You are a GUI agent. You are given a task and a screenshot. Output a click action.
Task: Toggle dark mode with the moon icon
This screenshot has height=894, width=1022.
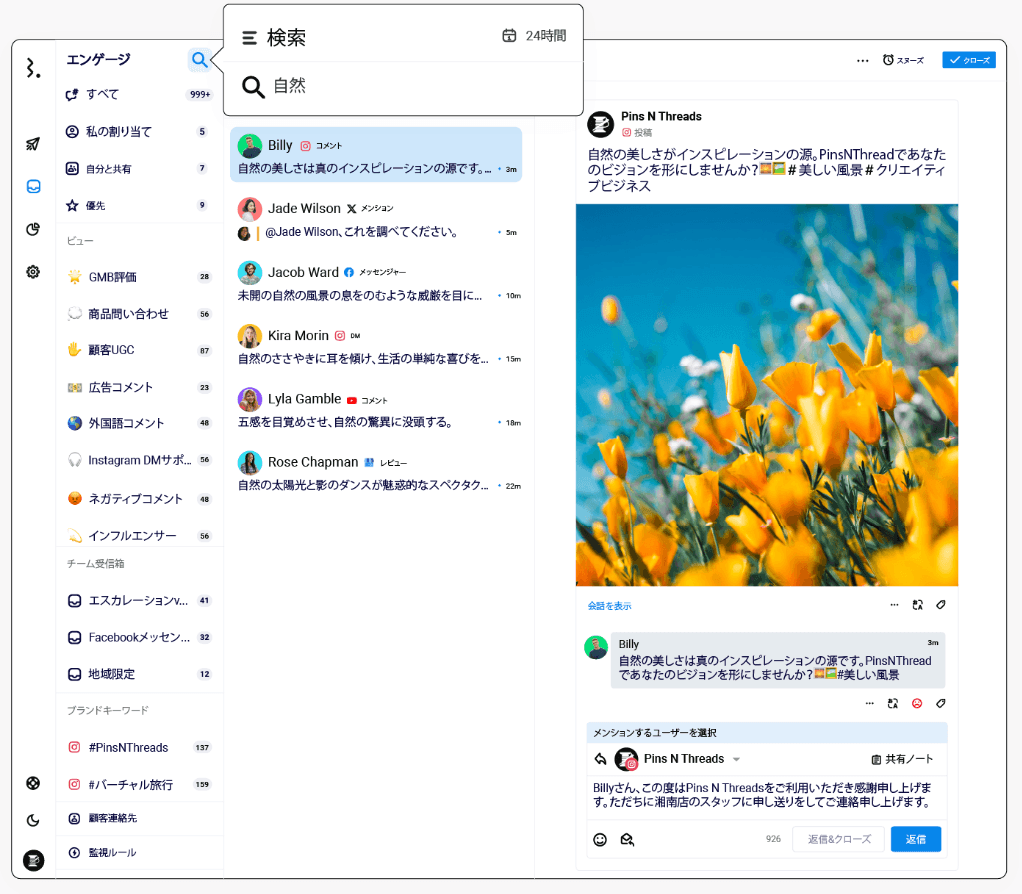(33, 821)
